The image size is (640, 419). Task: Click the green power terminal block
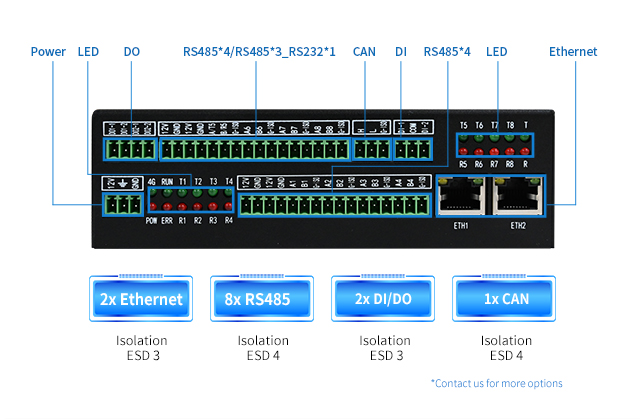123,204
